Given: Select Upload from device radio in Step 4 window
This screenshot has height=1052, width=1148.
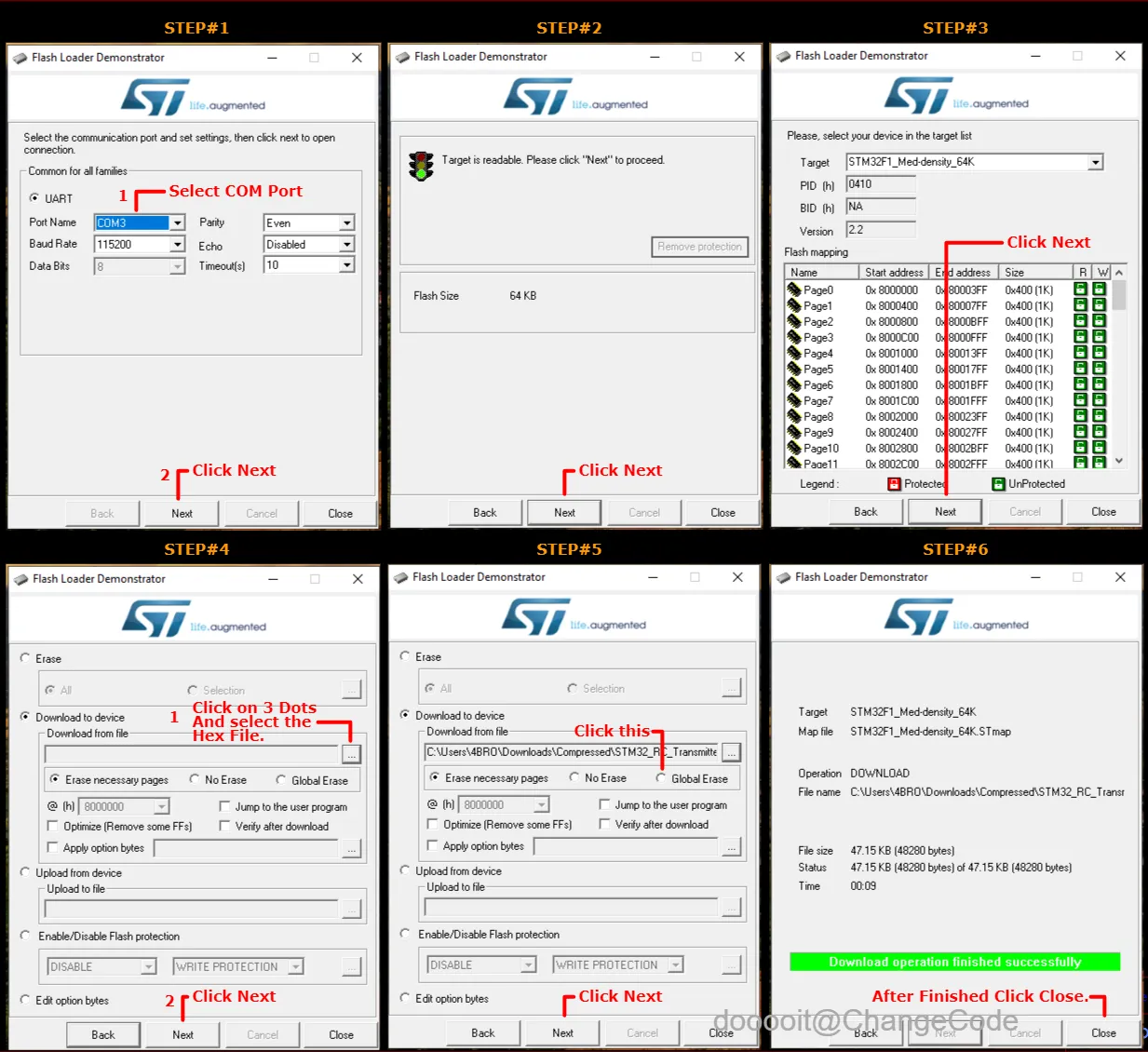Looking at the screenshot, I should 25,872.
